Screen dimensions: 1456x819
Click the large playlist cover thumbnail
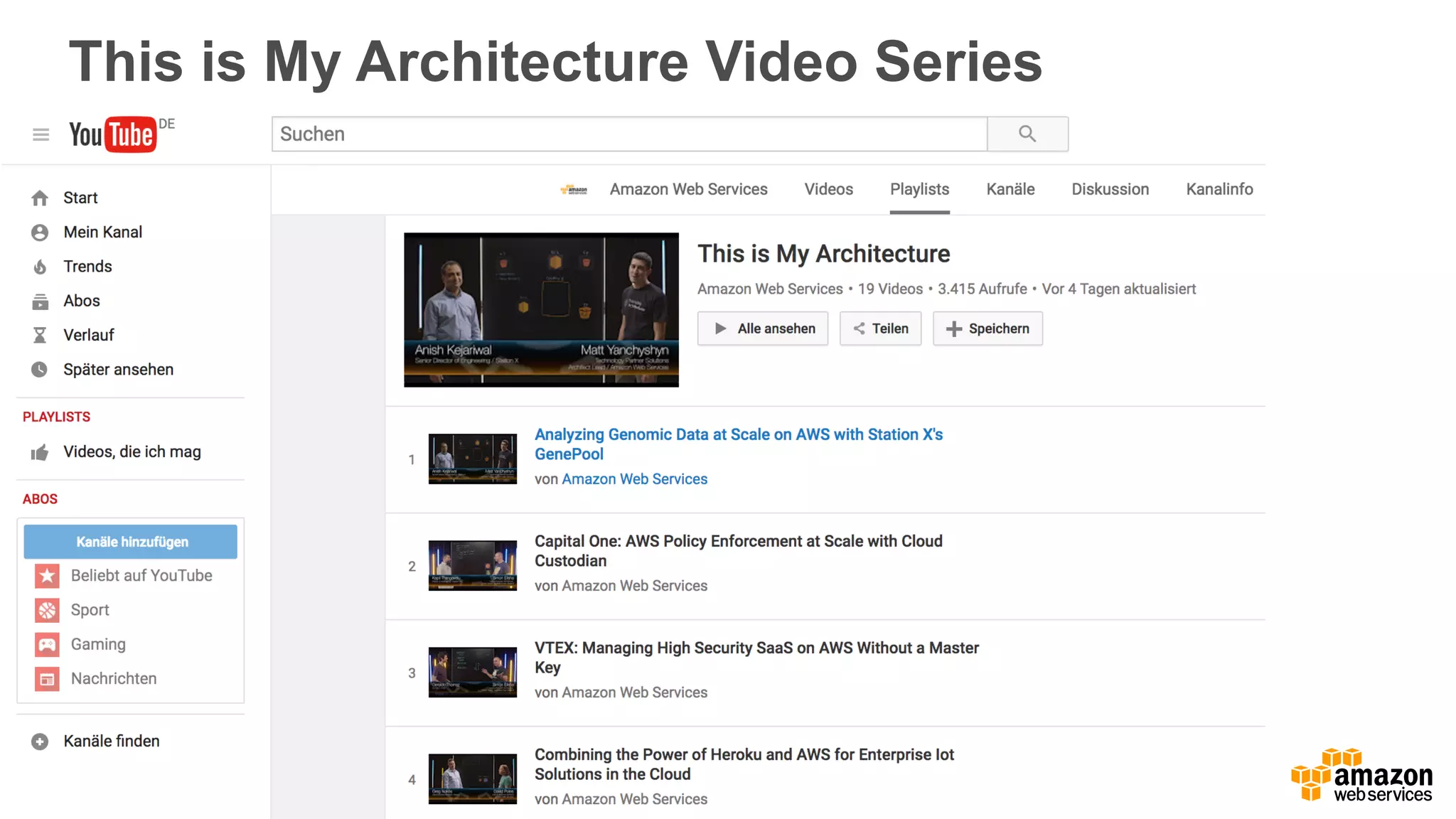click(x=541, y=310)
